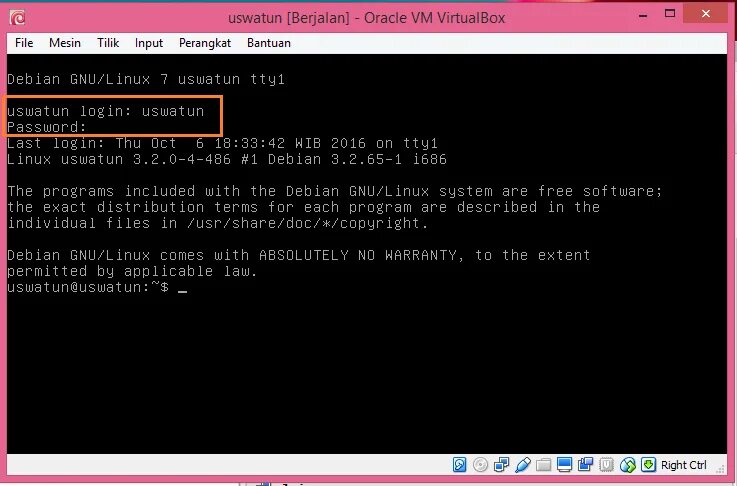Open the Tilik menu

(108, 43)
